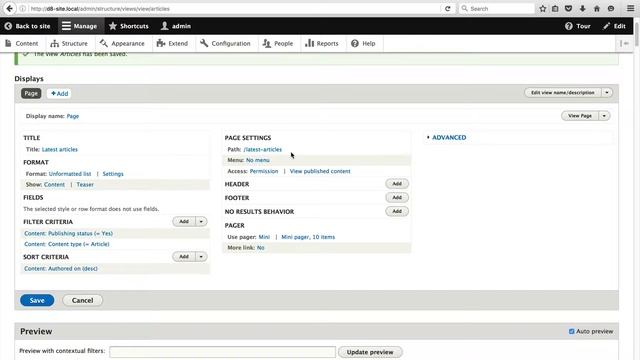Expand dropdown beside Edit view name/description
640x360 pixels.
(x=607, y=93)
